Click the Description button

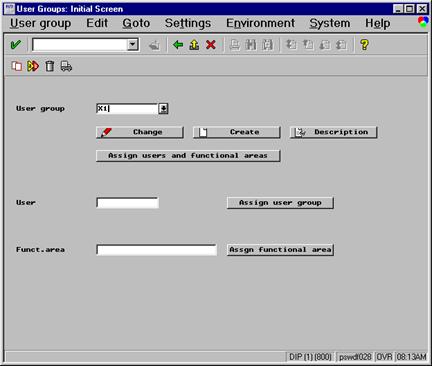click(334, 132)
